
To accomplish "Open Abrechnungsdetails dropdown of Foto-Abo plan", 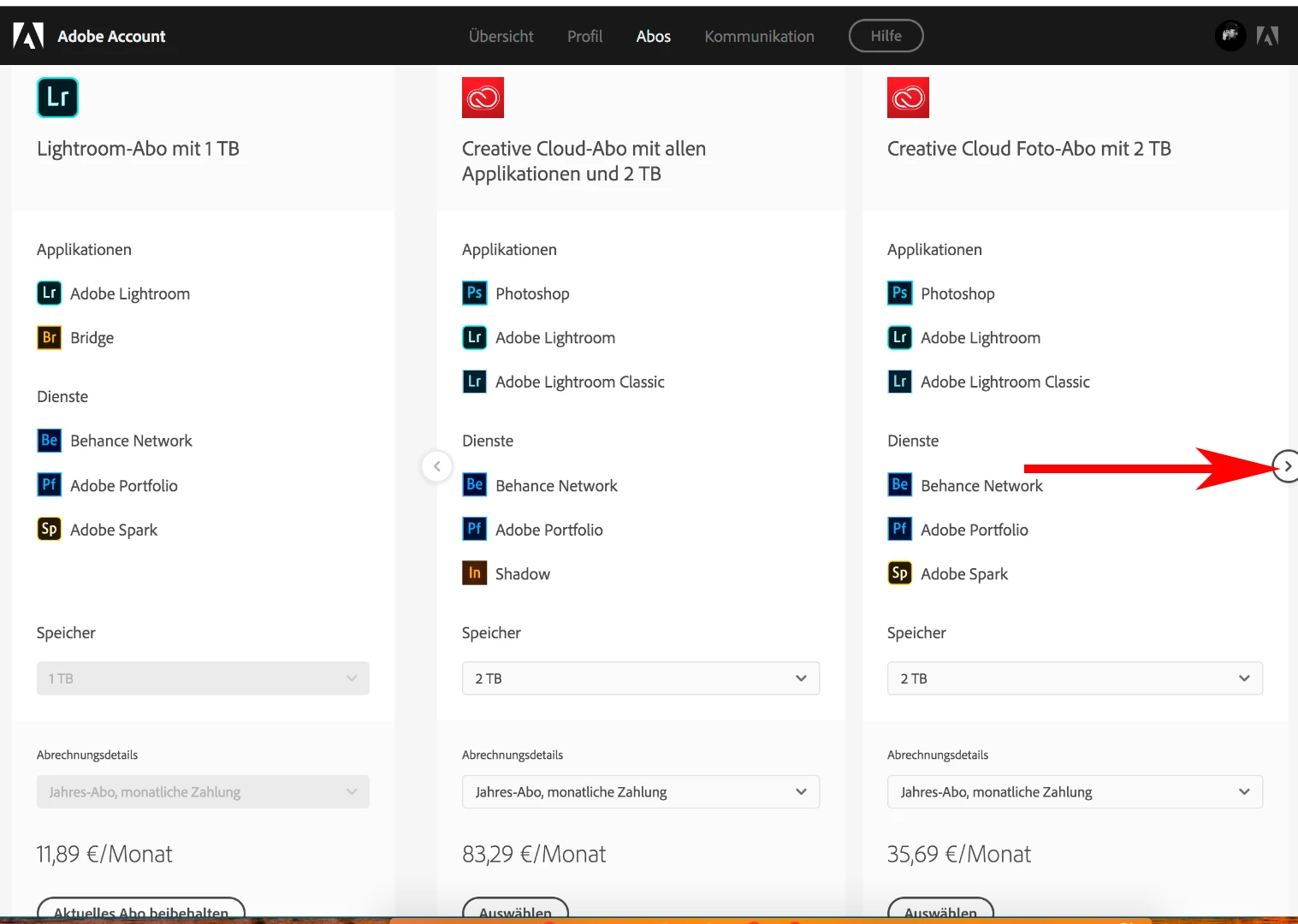I will [1075, 792].
